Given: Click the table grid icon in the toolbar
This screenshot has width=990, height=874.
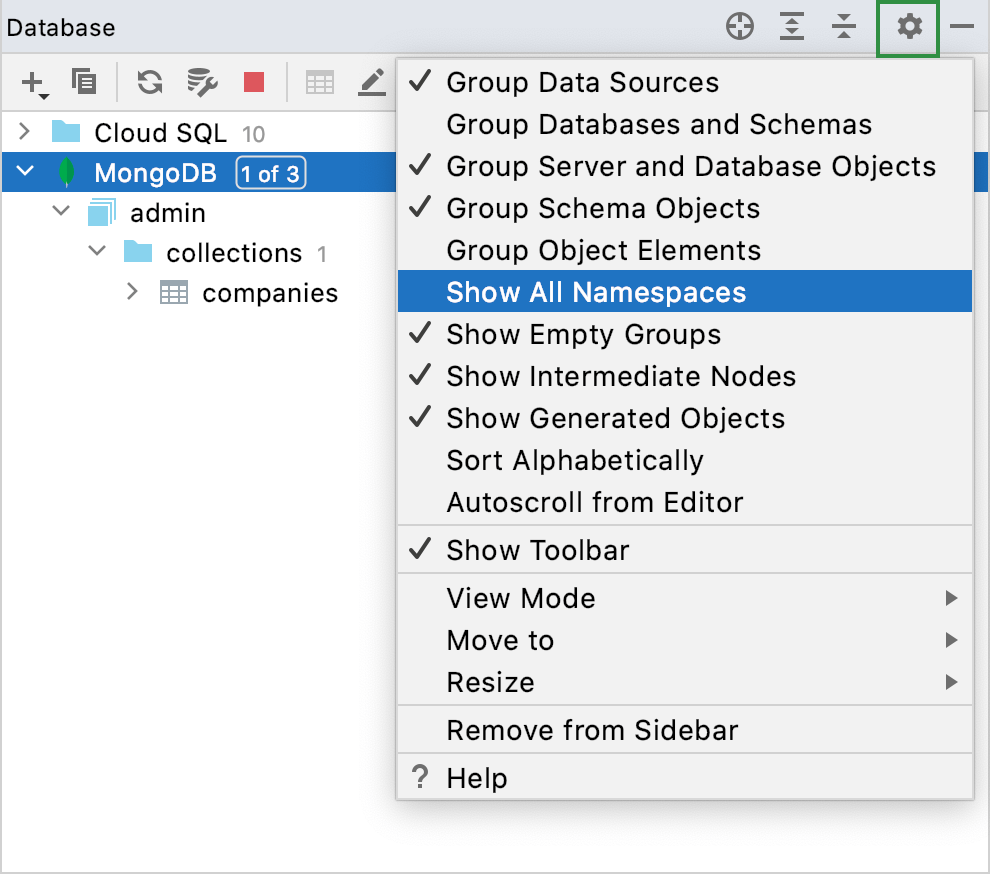Looking at the screenshot, I should pyautogui.click(x=320, y=83).
